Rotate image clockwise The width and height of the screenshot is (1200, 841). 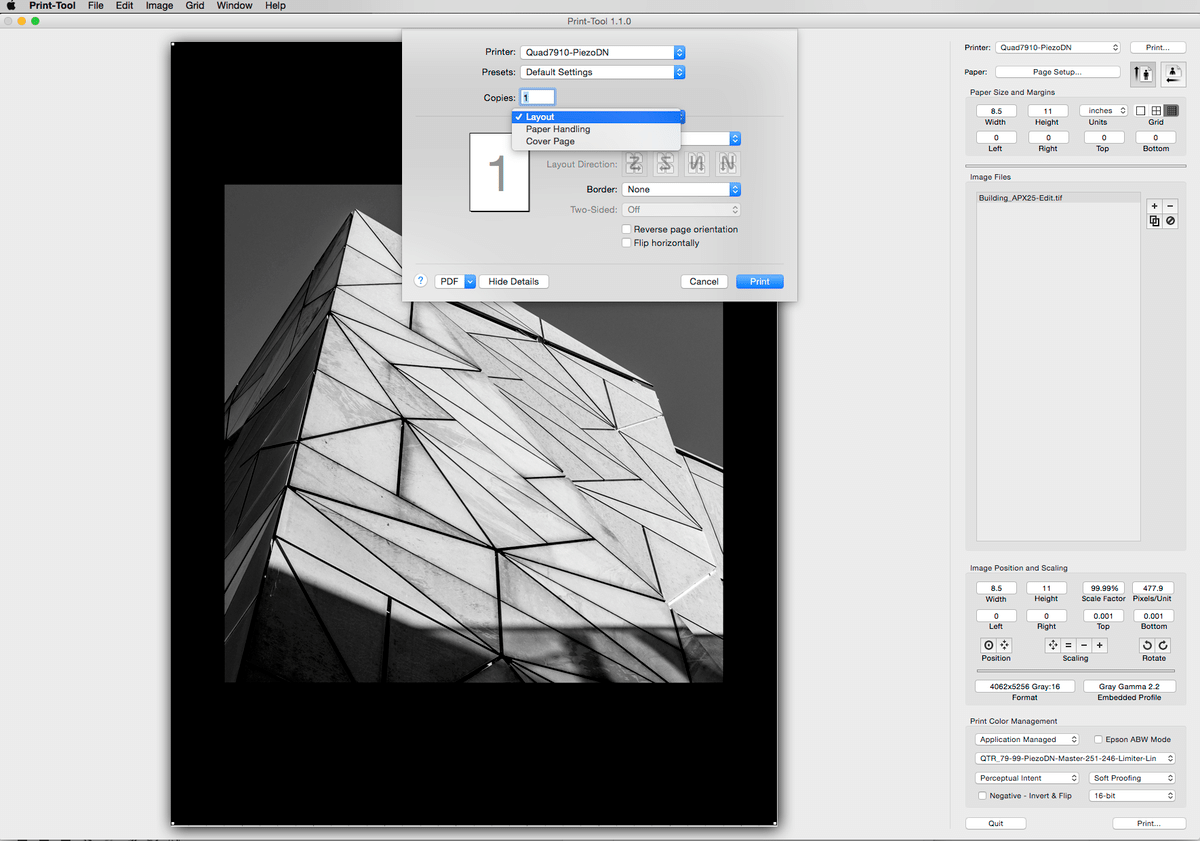[x=1163, y=646]
